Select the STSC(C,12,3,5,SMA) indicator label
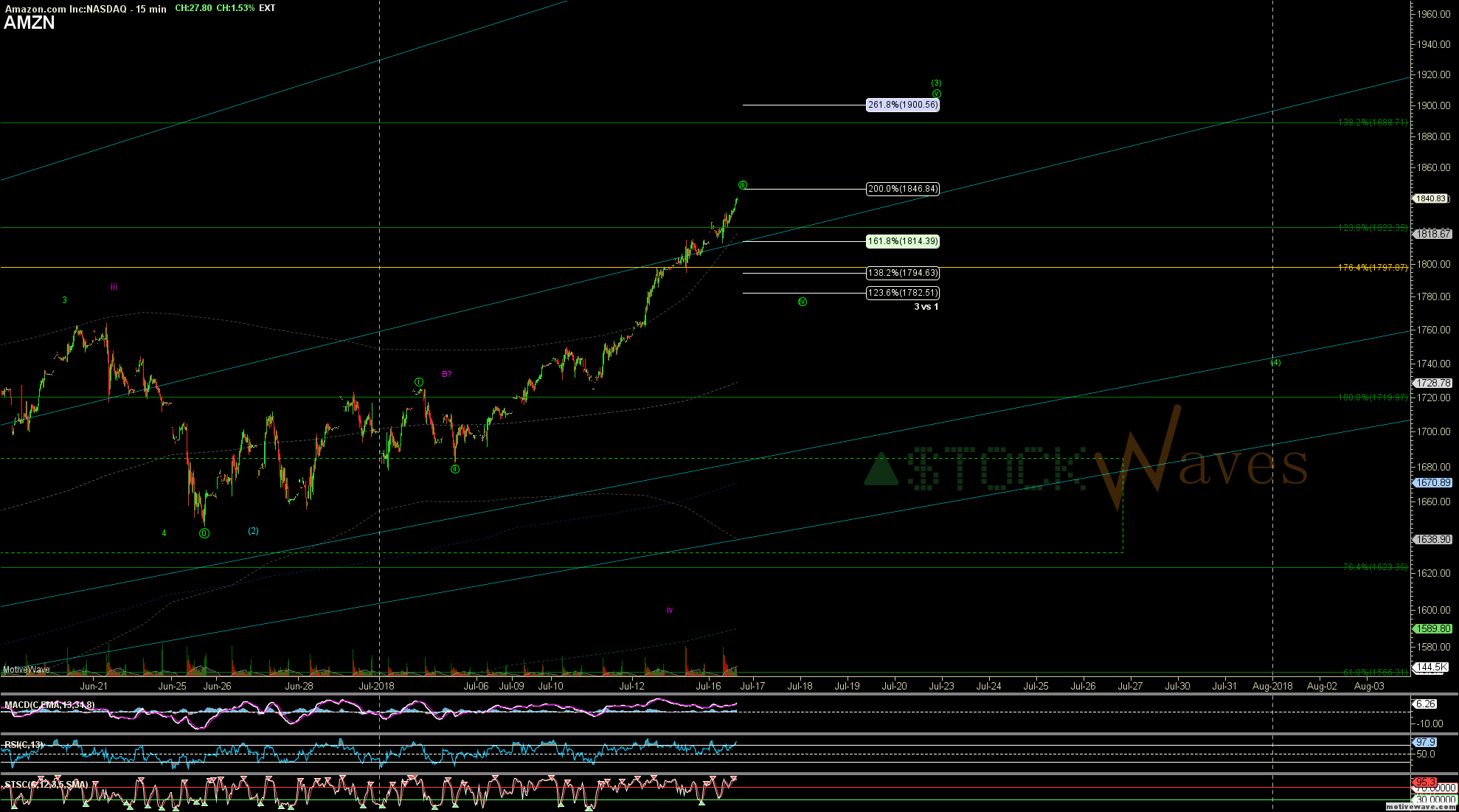This screenshot has width=1459, height=812. [46, 785]
